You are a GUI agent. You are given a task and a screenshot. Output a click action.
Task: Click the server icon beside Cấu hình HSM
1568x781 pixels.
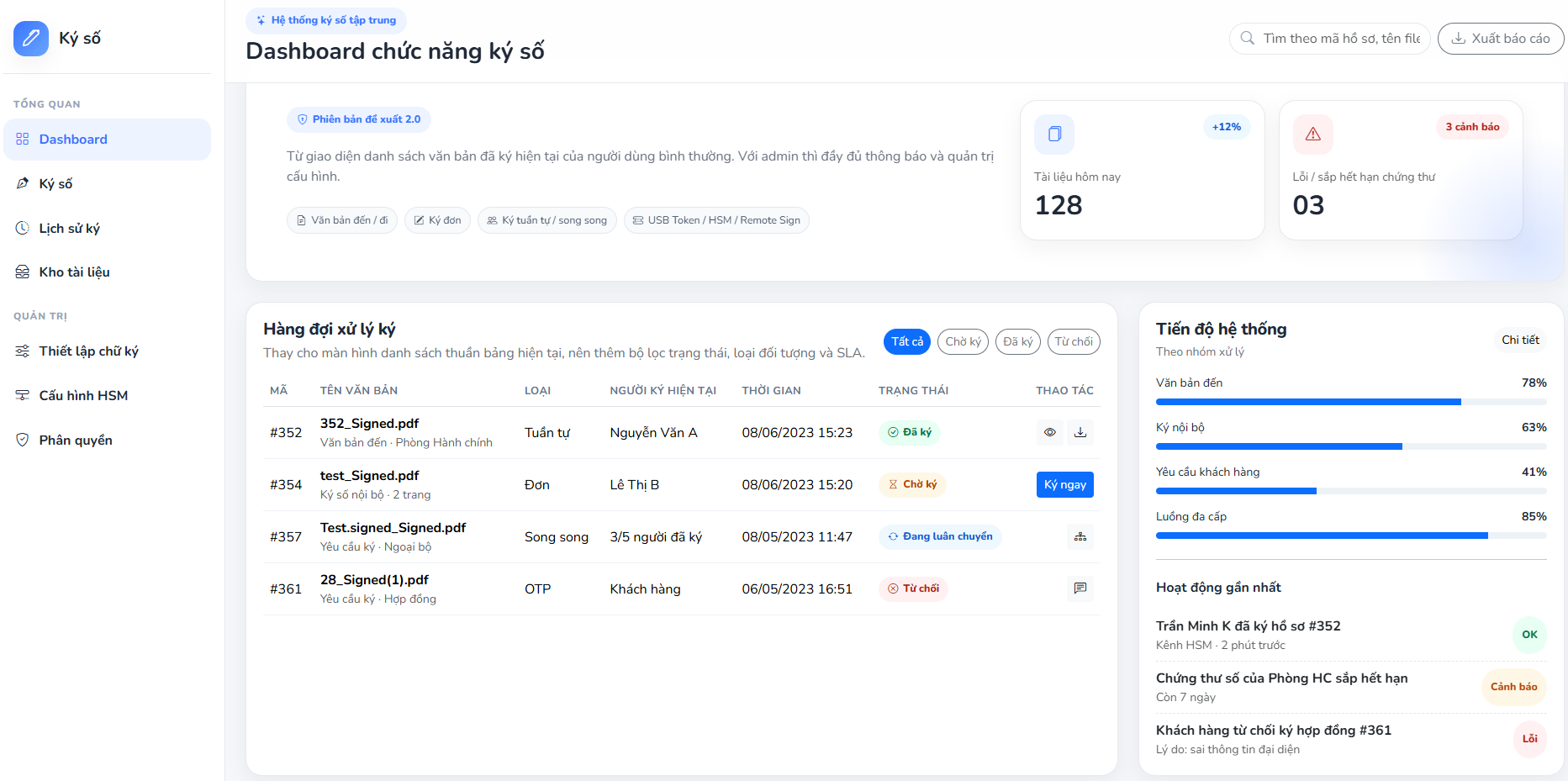click(23, 396)
